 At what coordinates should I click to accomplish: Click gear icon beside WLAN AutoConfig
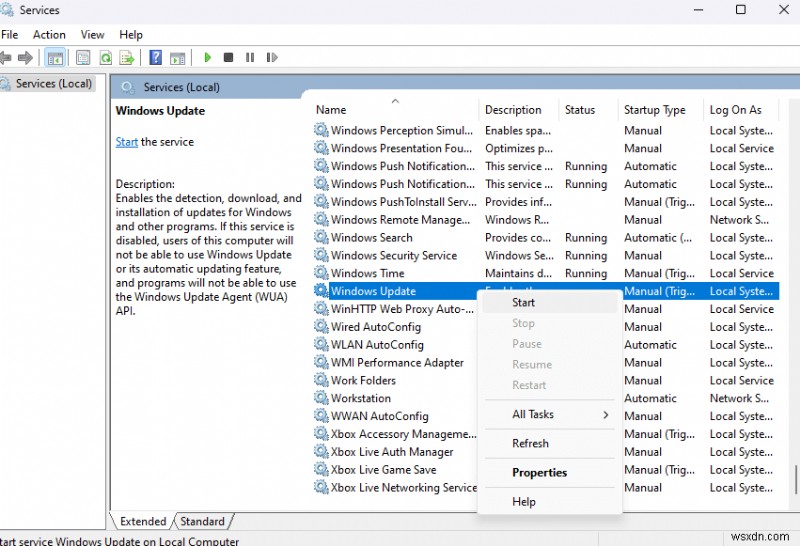coord(321,344)
